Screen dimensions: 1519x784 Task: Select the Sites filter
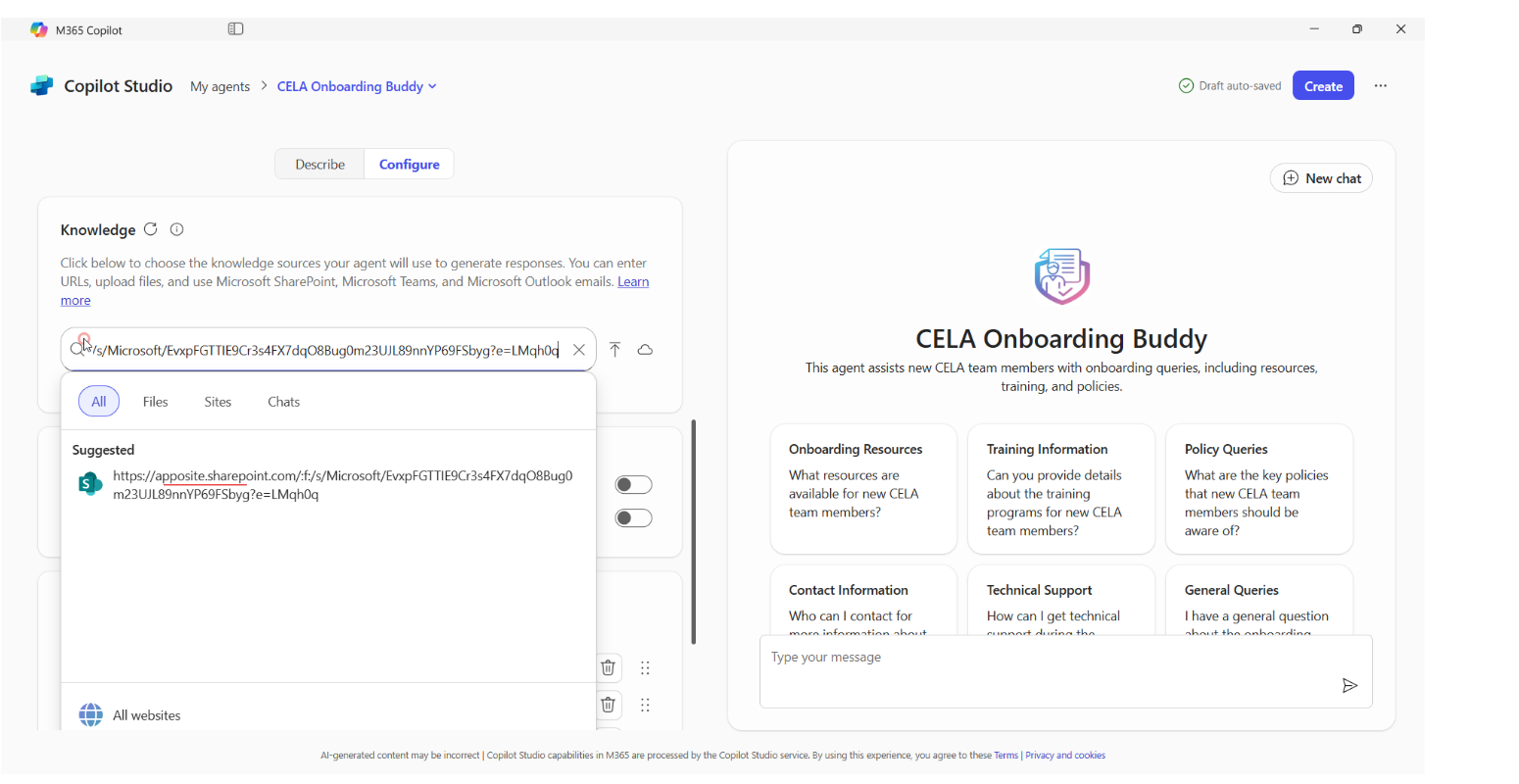pyautogui.click(x=218, y=402)
